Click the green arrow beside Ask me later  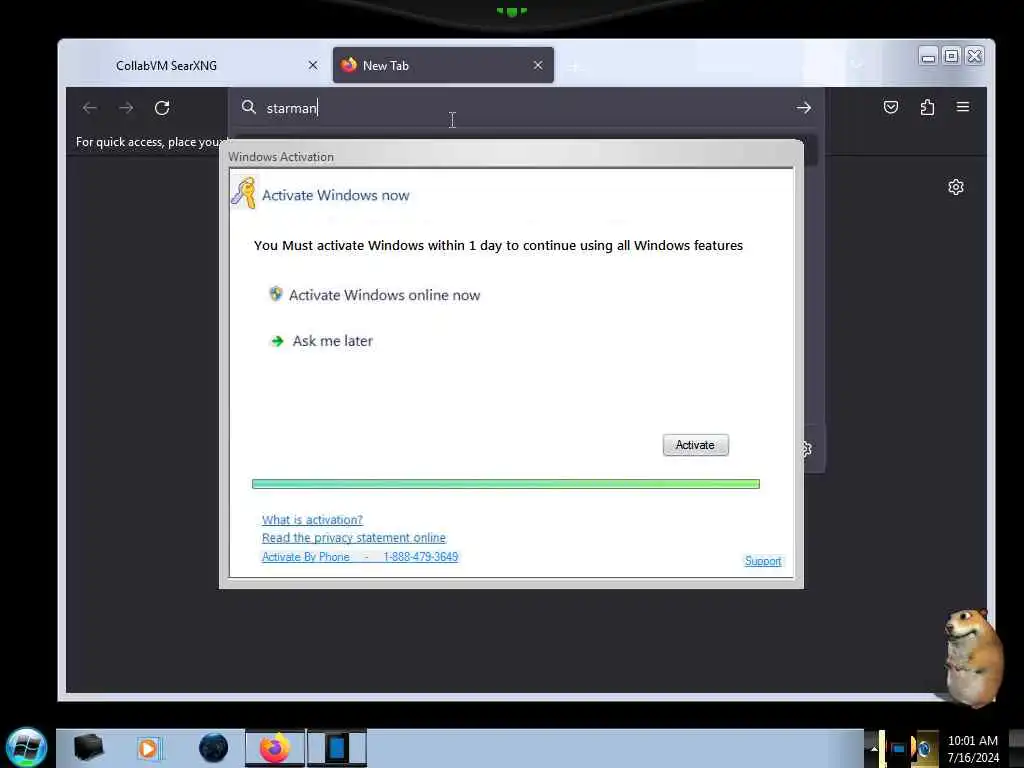(277, 341)
